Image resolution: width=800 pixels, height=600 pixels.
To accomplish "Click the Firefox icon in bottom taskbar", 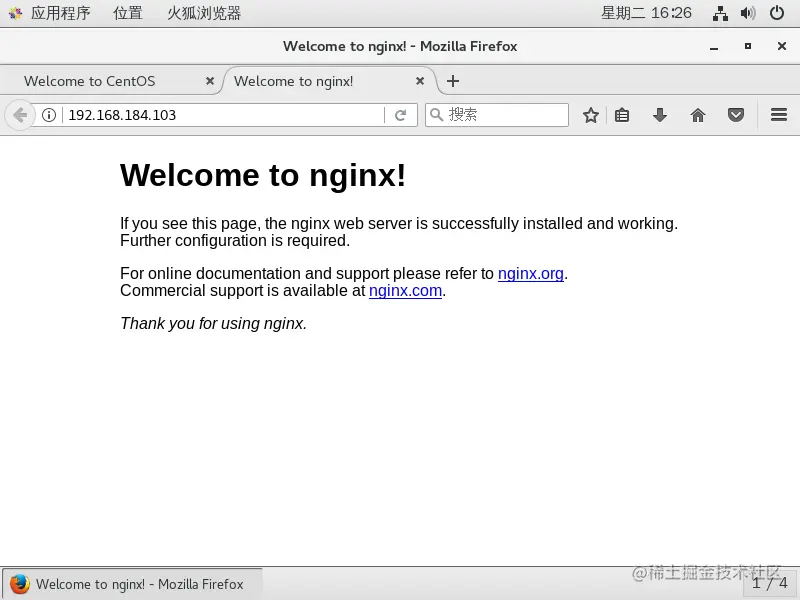I will 20,584.
